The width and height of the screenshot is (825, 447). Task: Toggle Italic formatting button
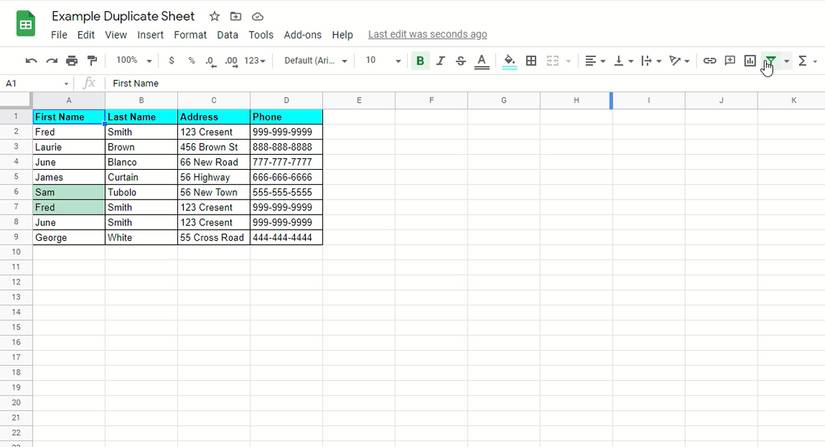click(x=440, y=61)
